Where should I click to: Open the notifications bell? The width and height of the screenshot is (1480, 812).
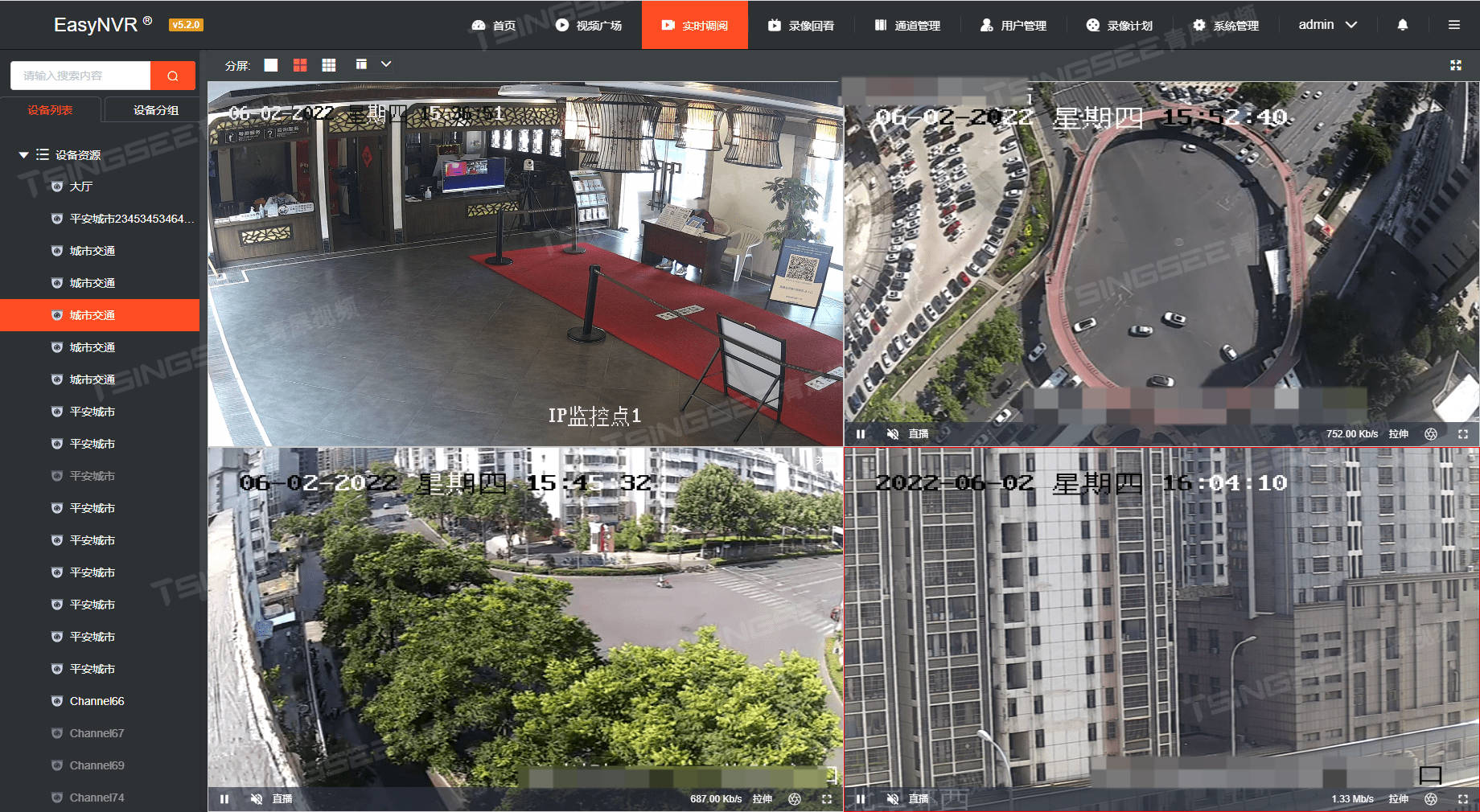point(1402,25)
